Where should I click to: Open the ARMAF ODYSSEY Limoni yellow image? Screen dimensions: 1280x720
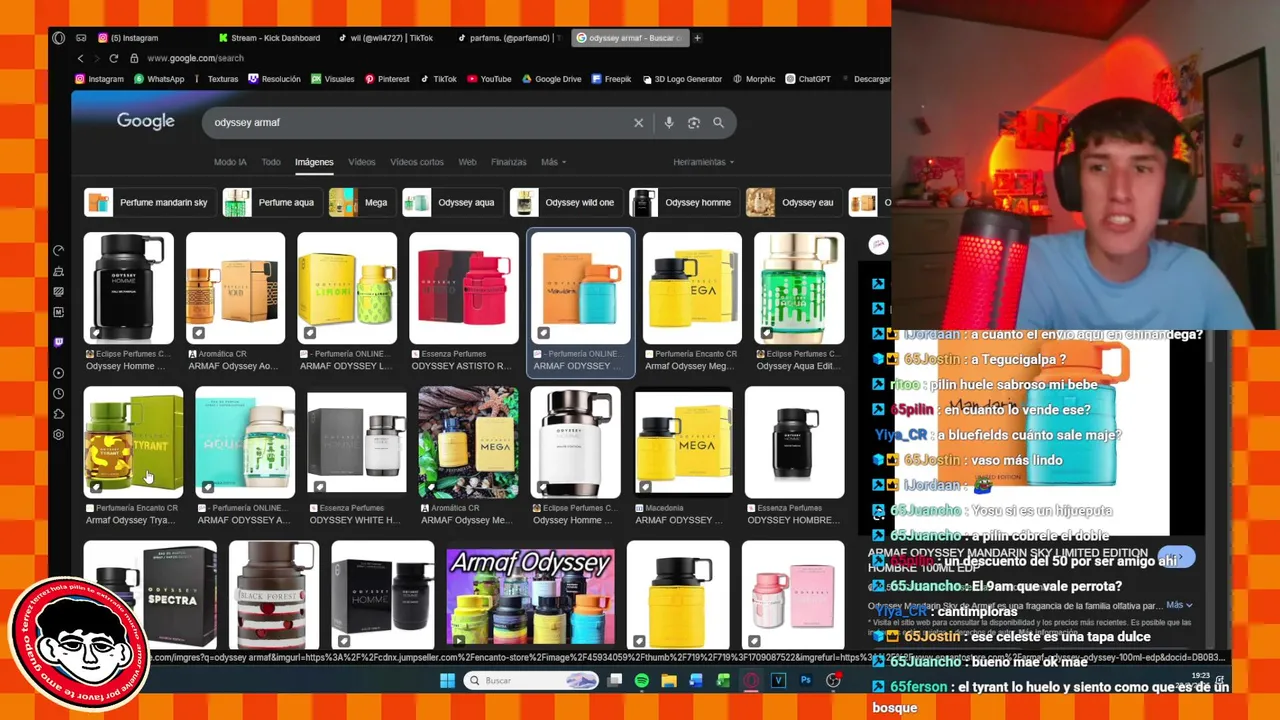tap(347, 288)
